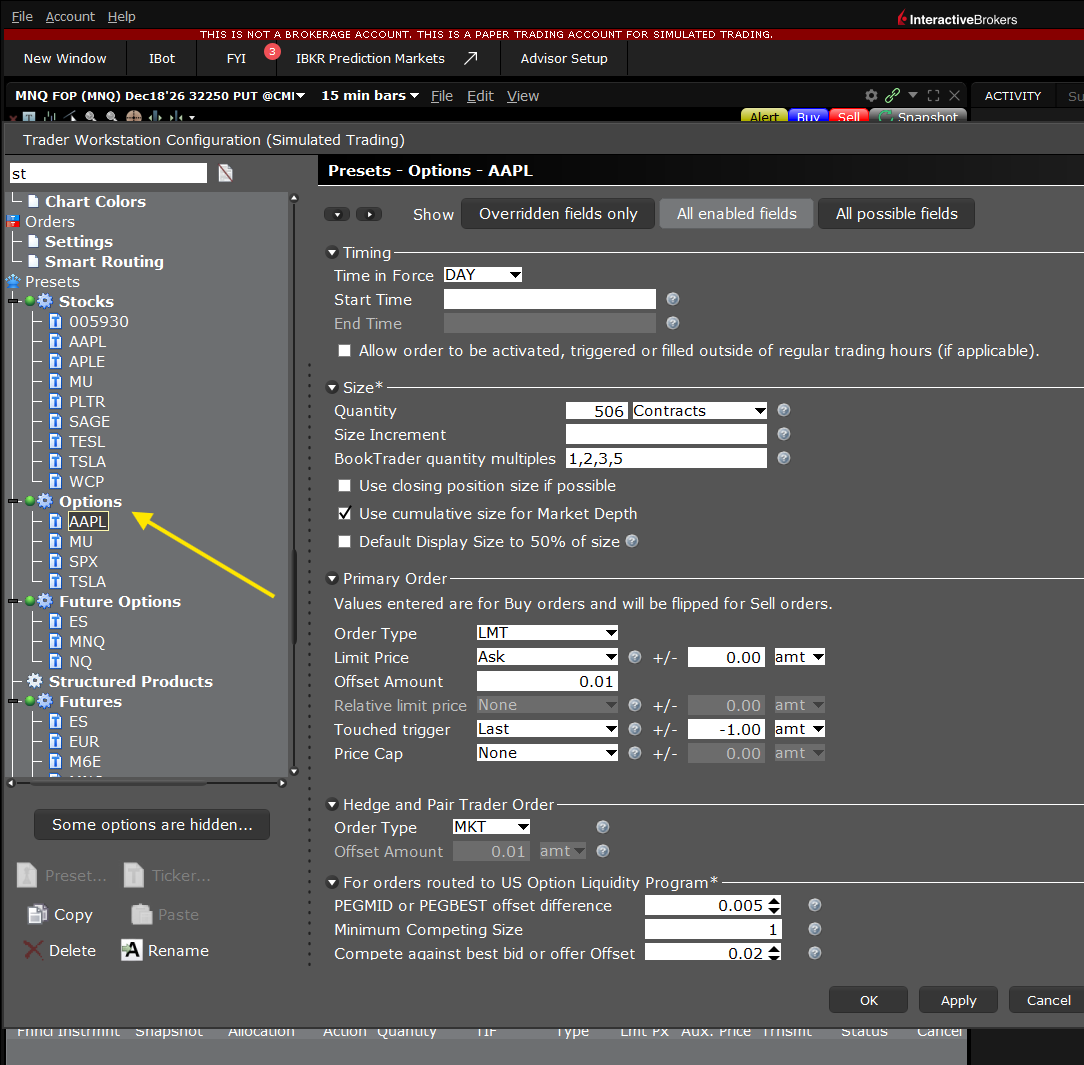Click the Rename preset icon

[x=131, y=950]
